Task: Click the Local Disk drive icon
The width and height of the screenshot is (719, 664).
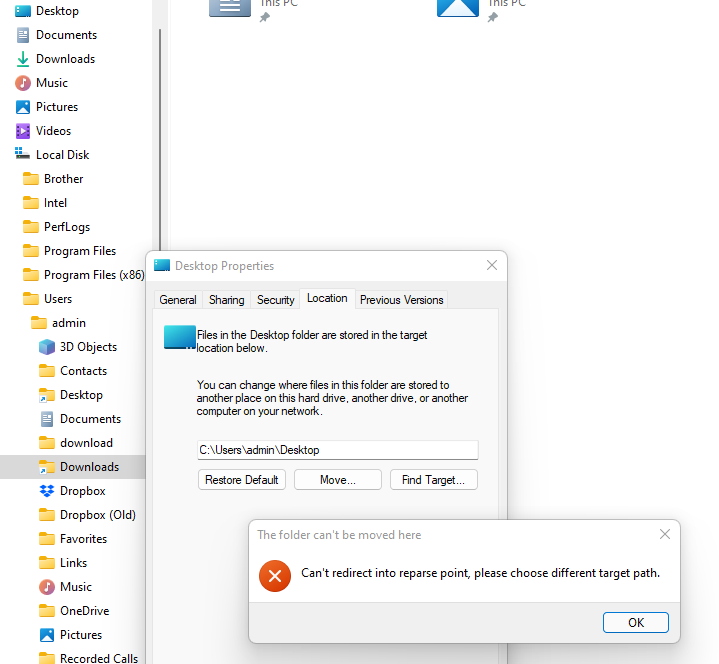Action: point(22,154)
